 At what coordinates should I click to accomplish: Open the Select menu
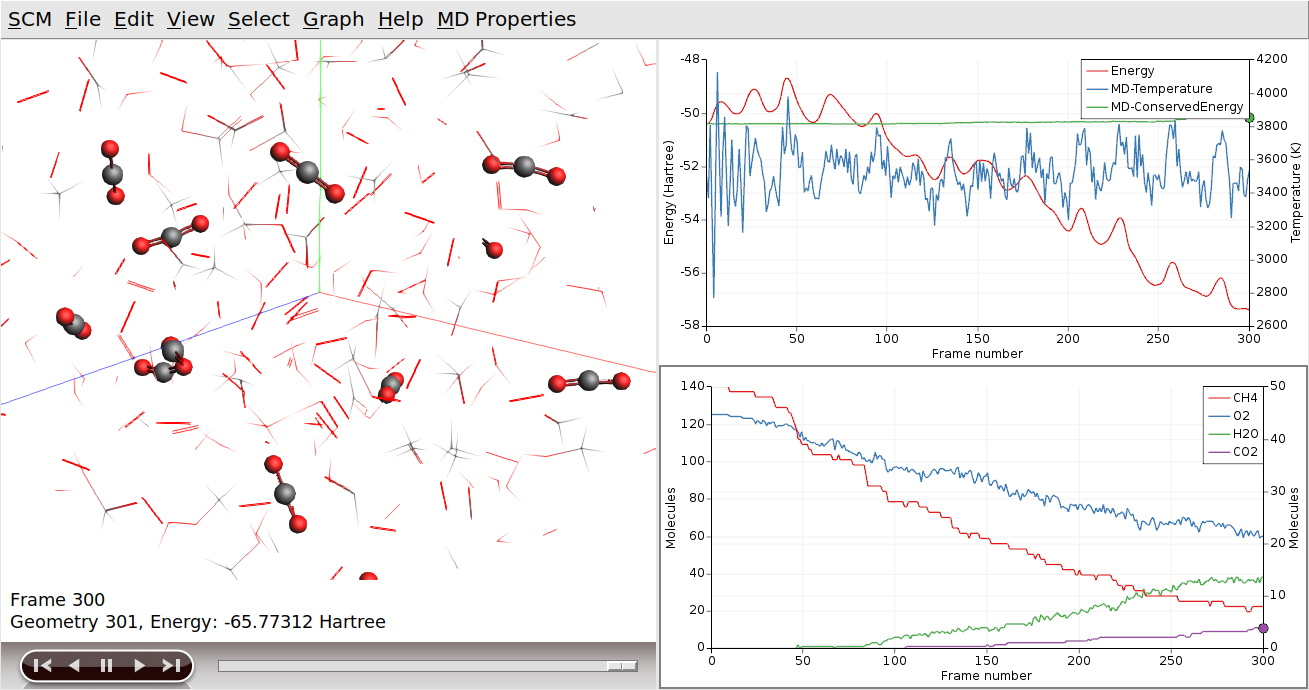pyautogui.click(x=258, y=18)
